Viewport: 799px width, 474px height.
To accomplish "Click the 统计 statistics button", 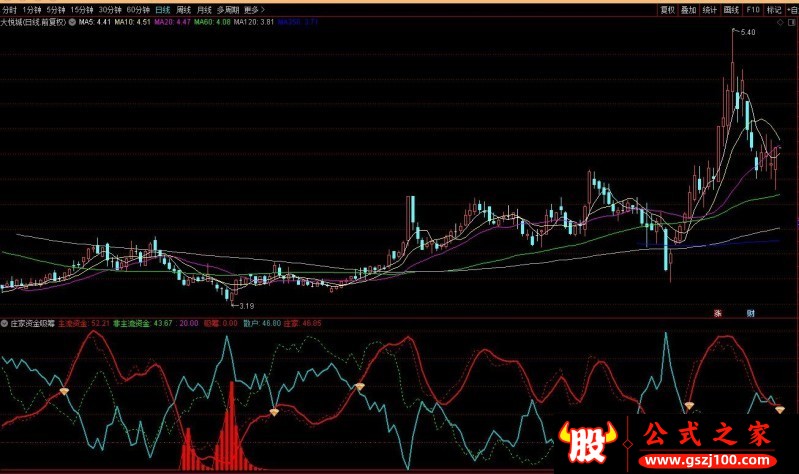I will click(x=709, y=9).
